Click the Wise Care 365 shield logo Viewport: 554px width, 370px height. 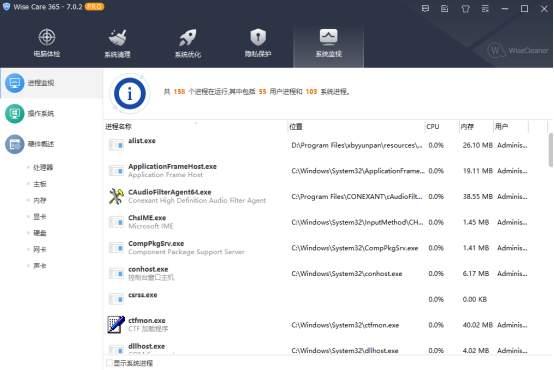[x=6, y=7]
